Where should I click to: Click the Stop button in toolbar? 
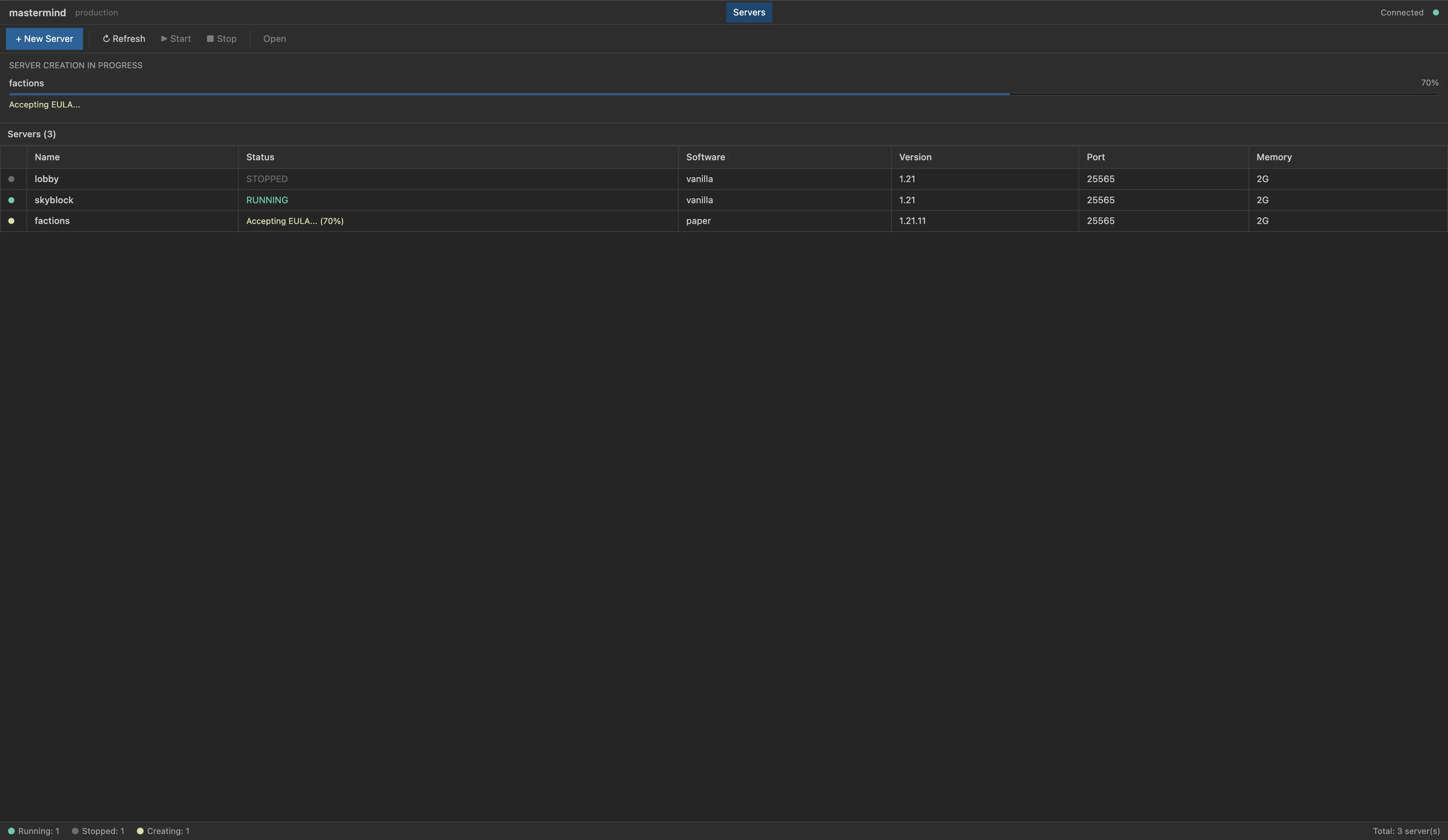(222, 38)
